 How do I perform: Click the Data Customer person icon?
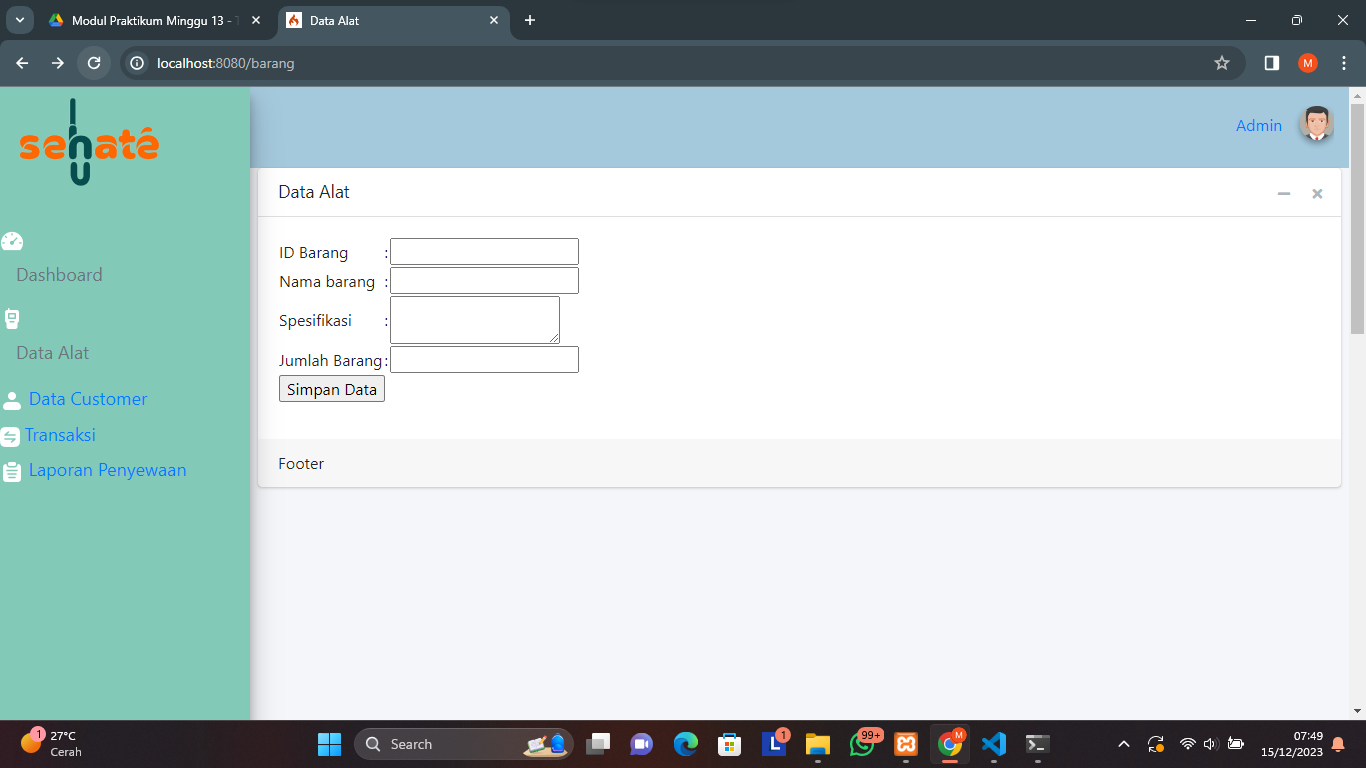pyautogui.click(x=12, y=400)
